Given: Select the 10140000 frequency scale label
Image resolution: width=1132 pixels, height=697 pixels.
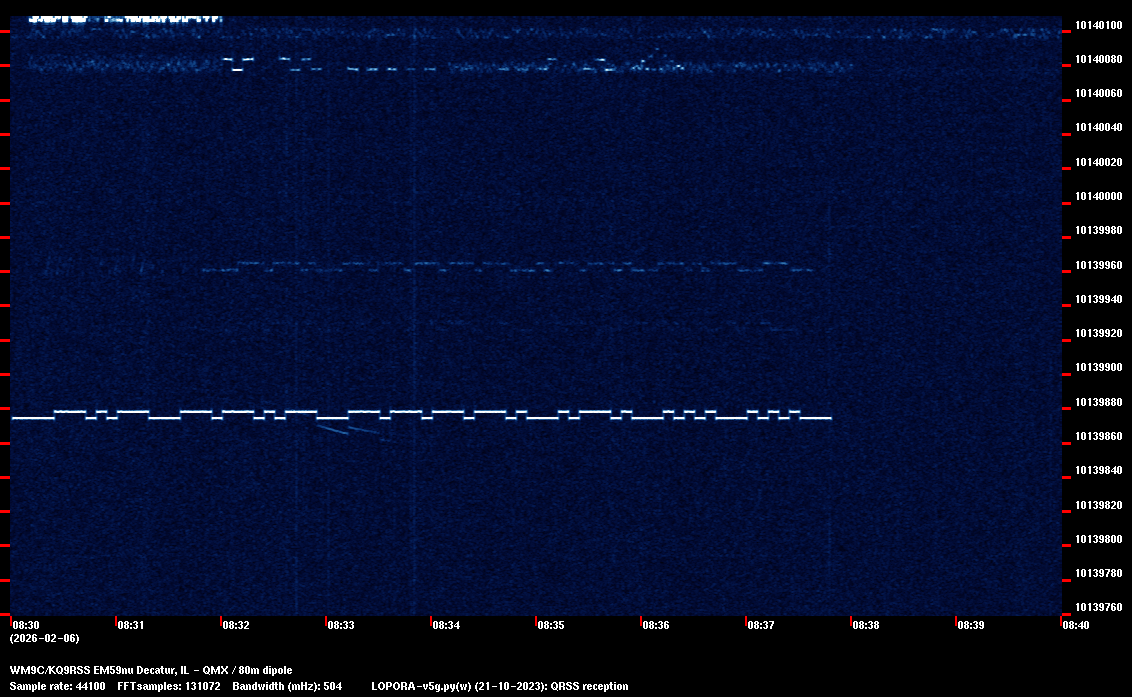Looking at the screenshot, I should [1098, 196].
